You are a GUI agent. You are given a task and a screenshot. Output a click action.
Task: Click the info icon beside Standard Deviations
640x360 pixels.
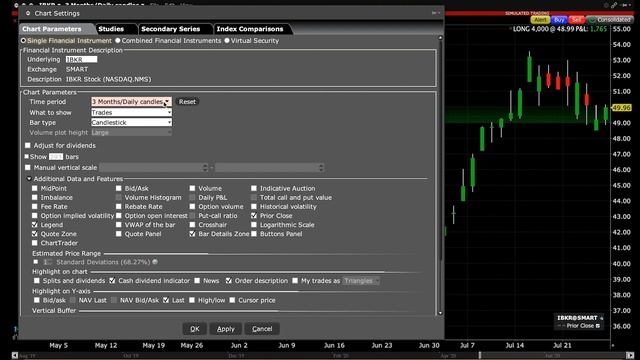[155, 262]
